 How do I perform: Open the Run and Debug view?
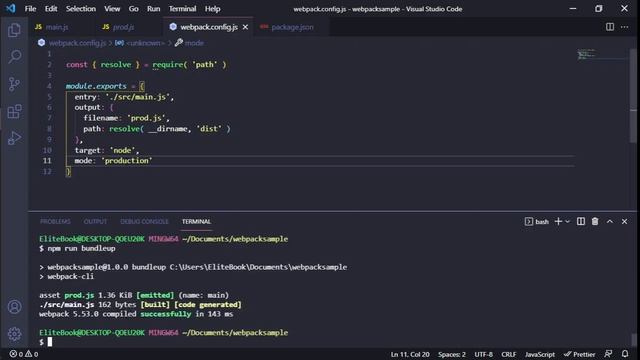tap(14, 138)
